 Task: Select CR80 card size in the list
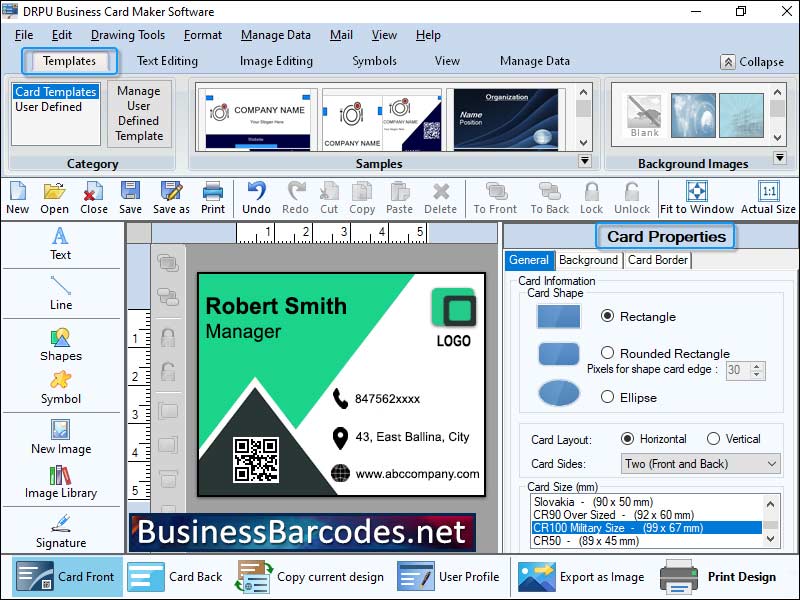(600, 538)
